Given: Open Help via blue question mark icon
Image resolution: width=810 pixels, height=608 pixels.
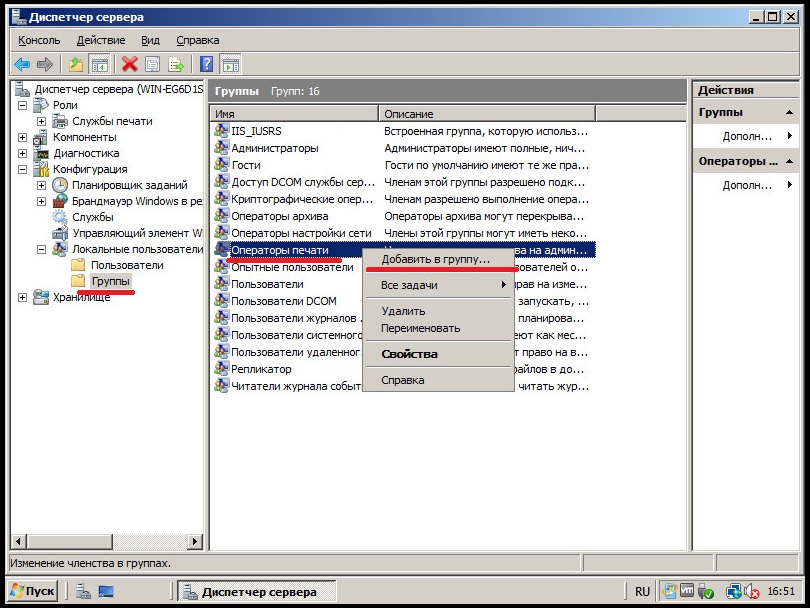Looking at the screenshot, I should 206,65.
